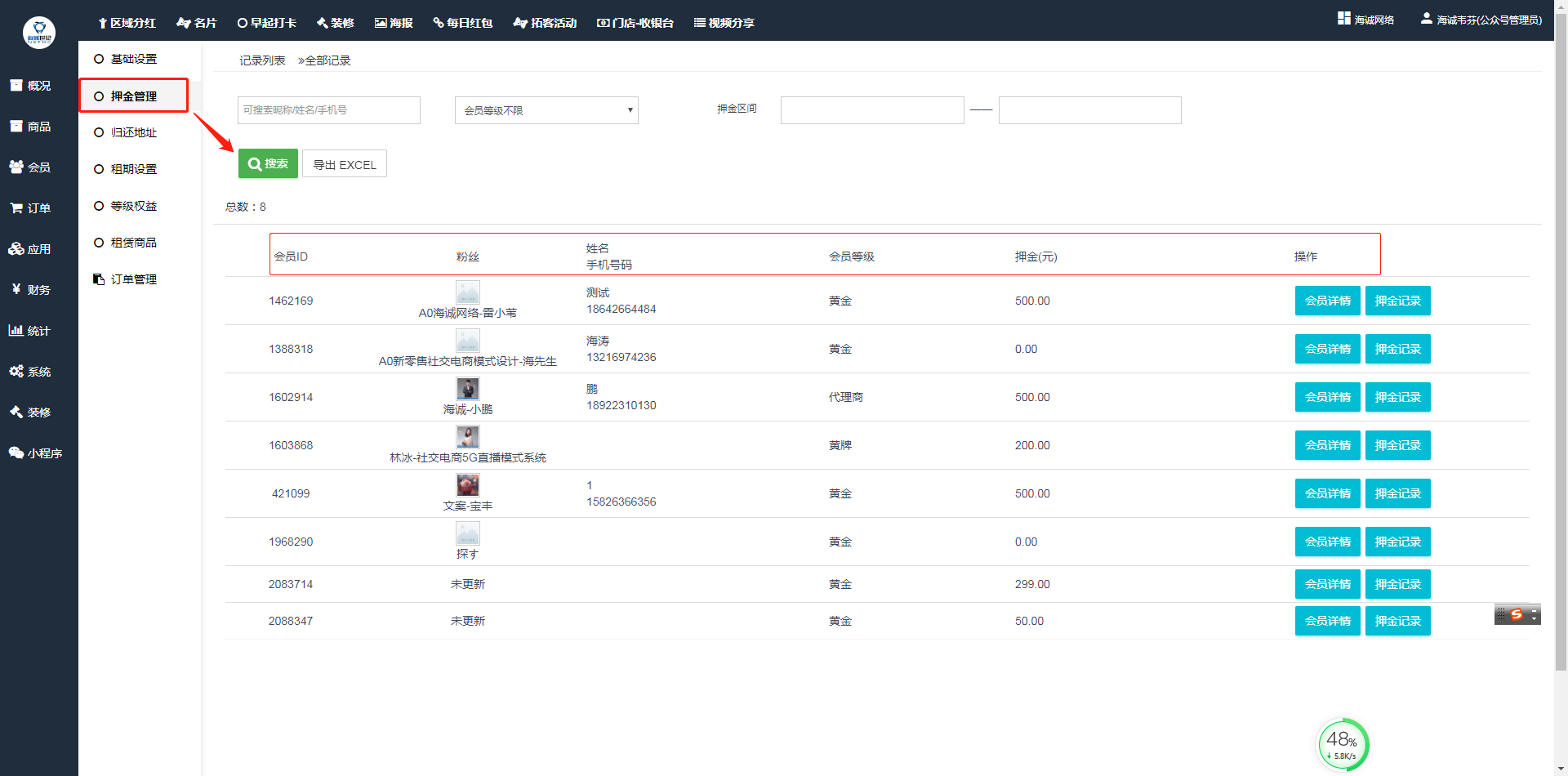Select the 统计 statistics chart icon
This screenshot has height=776, width=1568.
[x=16, y=331]
